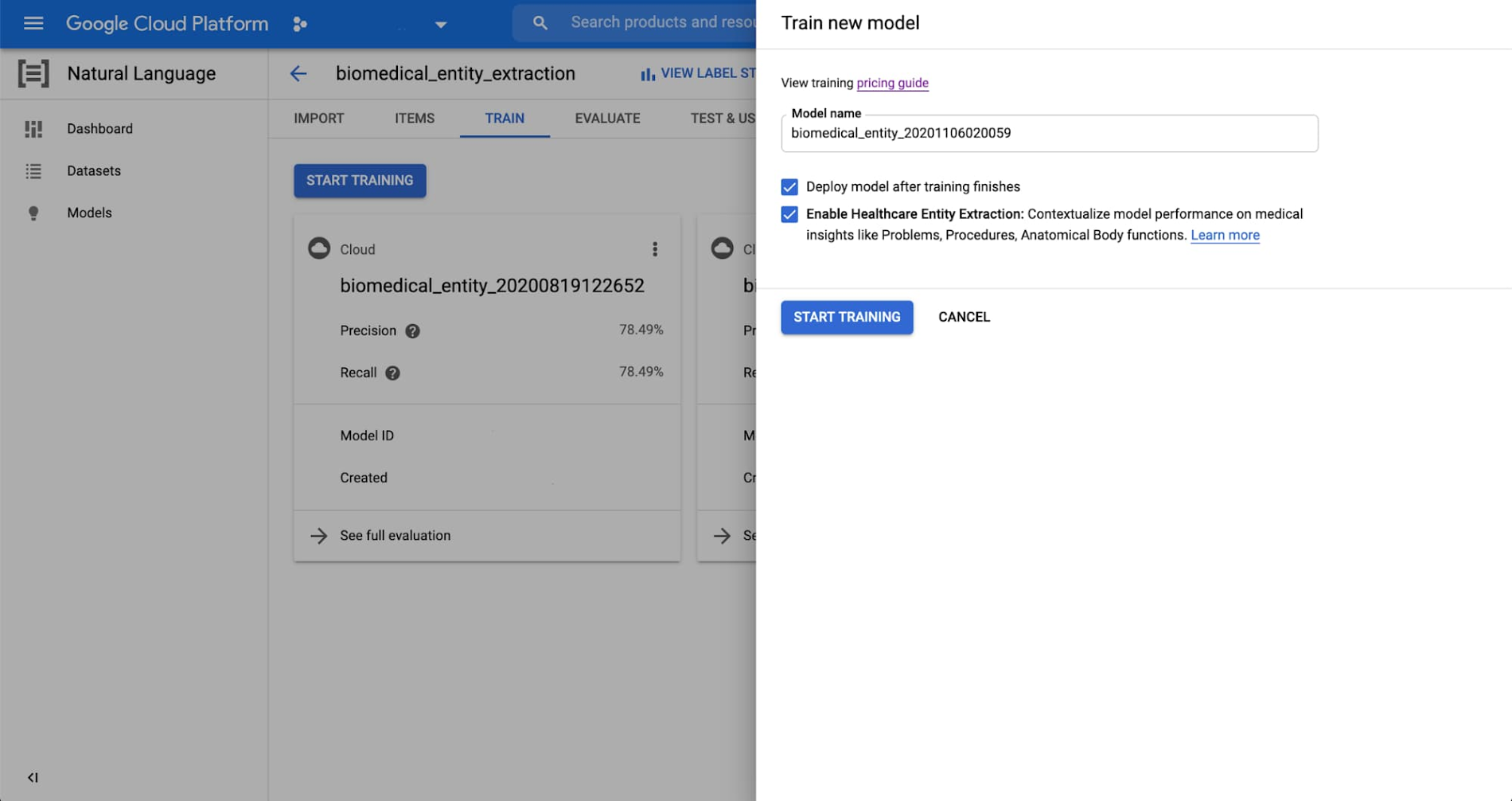Open the pricing guide link
The image size is (1512, 801).
(x=892, y=83)
